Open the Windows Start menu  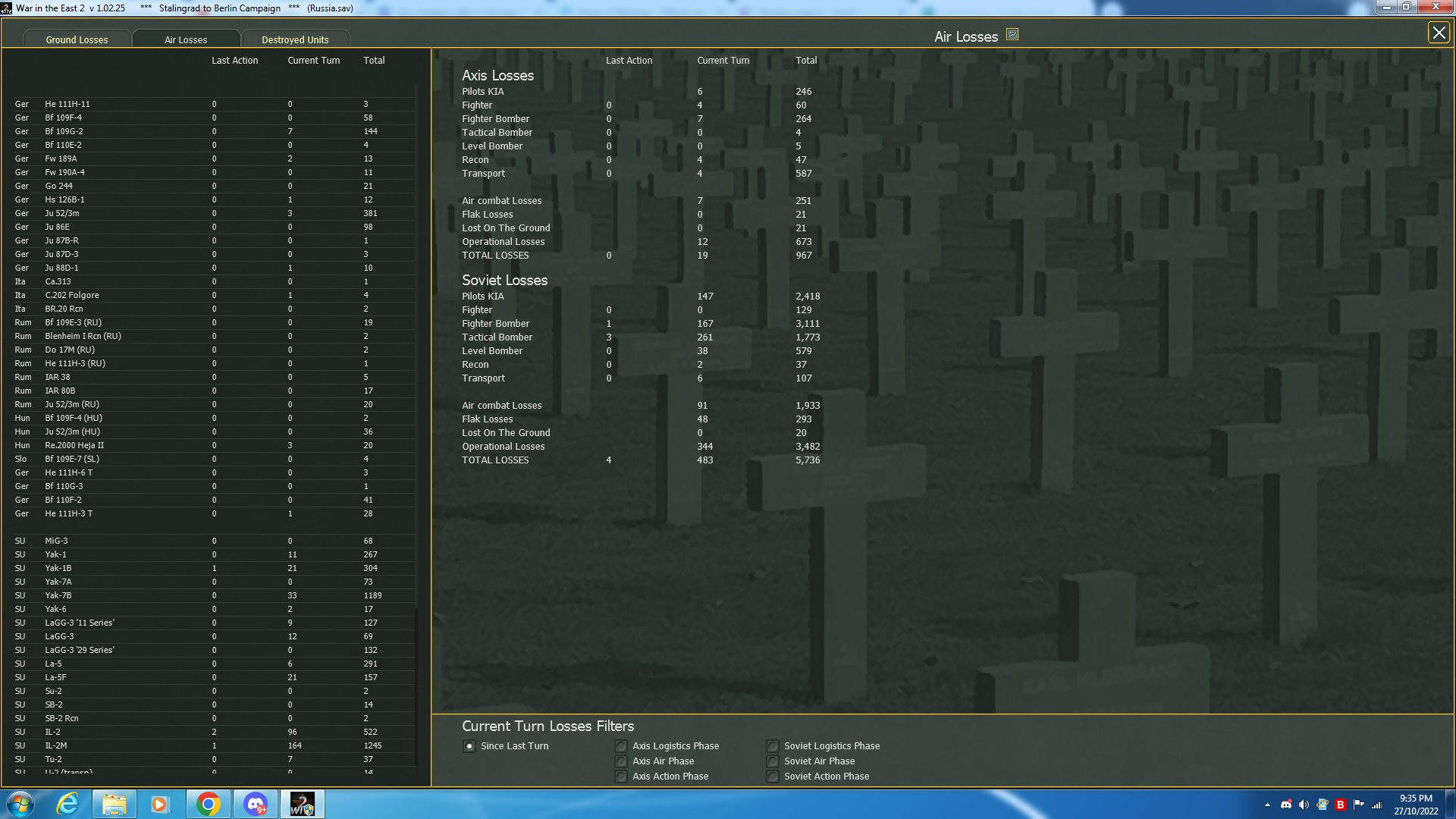tap(20, 804)
